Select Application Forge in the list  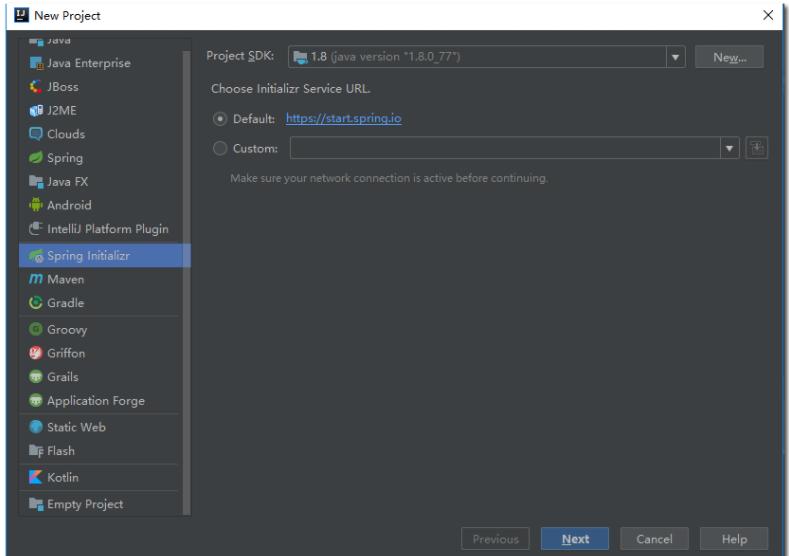pyautogui.click(x=104, y=401)
